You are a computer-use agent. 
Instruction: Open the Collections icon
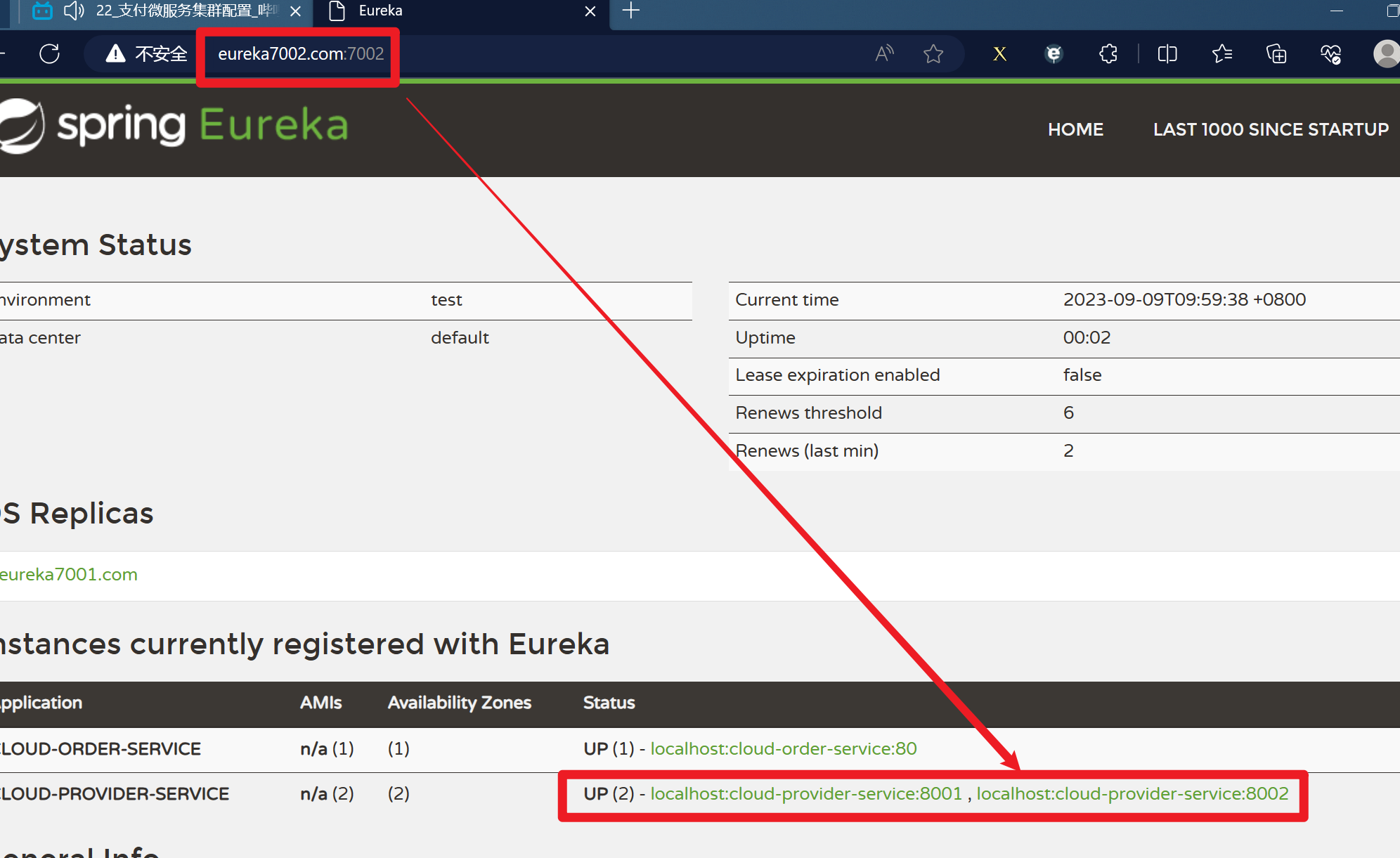(1276, 53)
